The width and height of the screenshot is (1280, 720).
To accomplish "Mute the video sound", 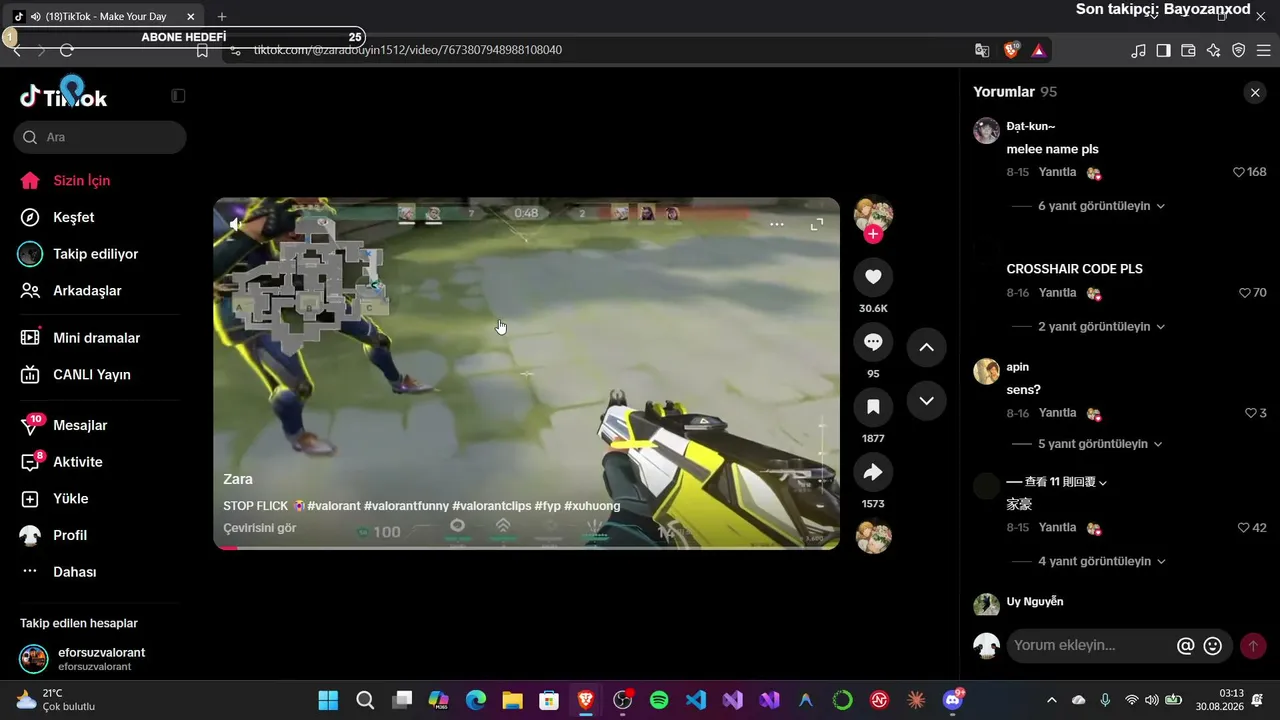I will pos(235,224).
